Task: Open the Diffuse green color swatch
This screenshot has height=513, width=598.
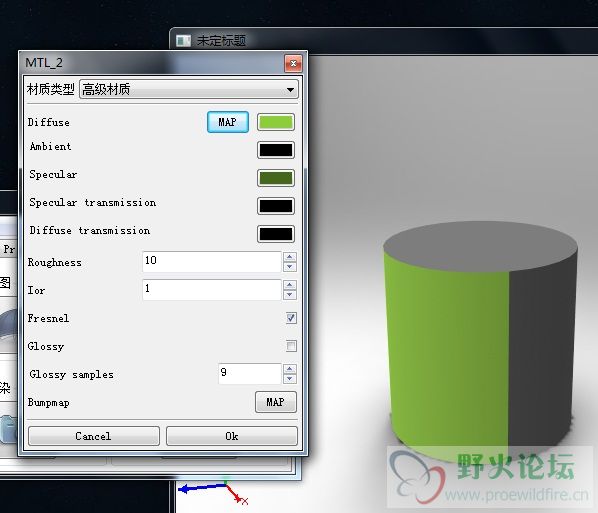Action: click(276, 122)
